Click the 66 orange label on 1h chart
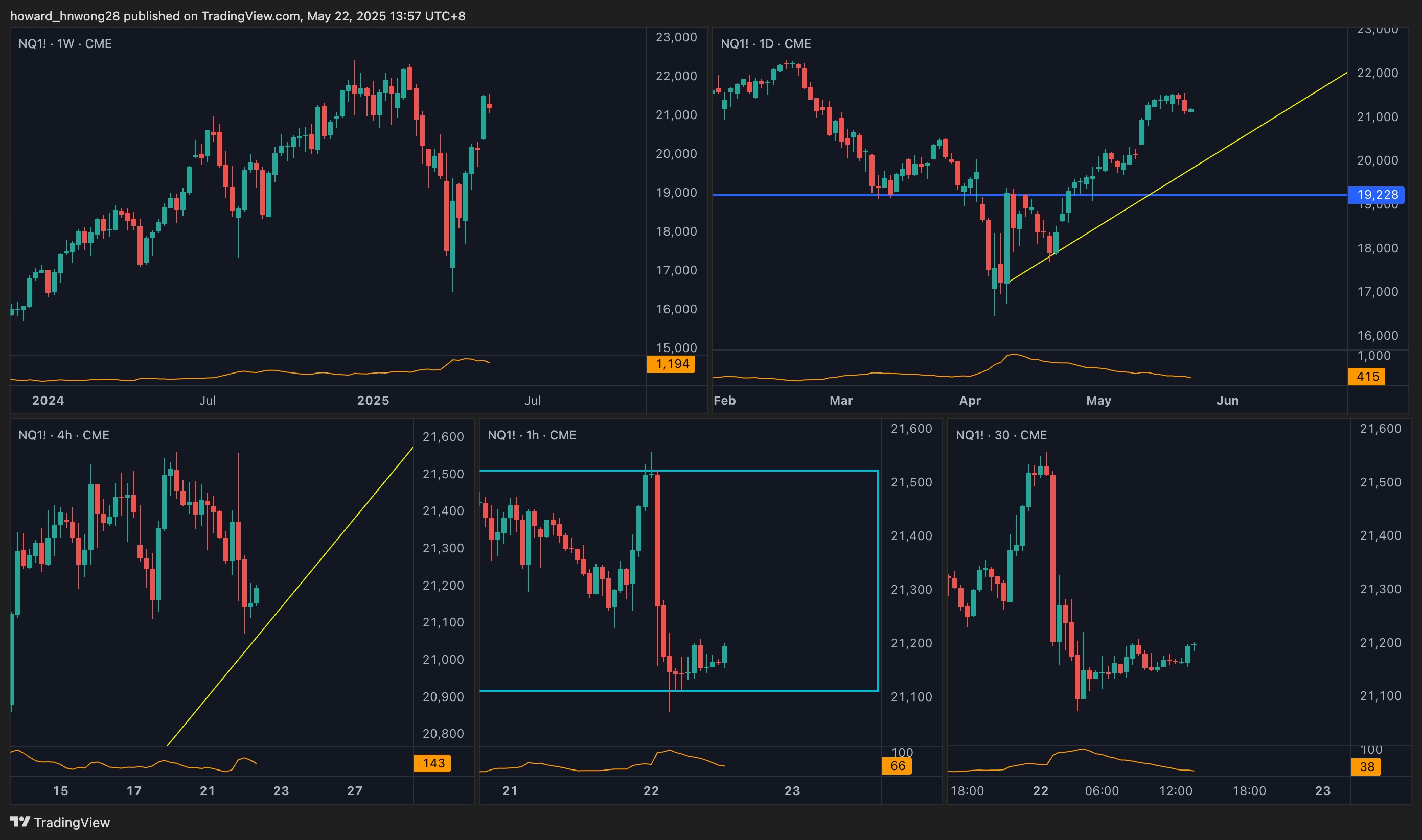This screenshot has width=1422, height=840. click(897, 766)
